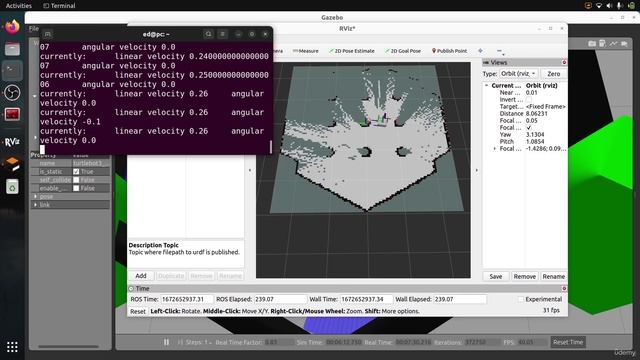This screenshot has height=360, width=640.
Task: Collapse the Time panel header toggle
Action: tap(131, 289)
